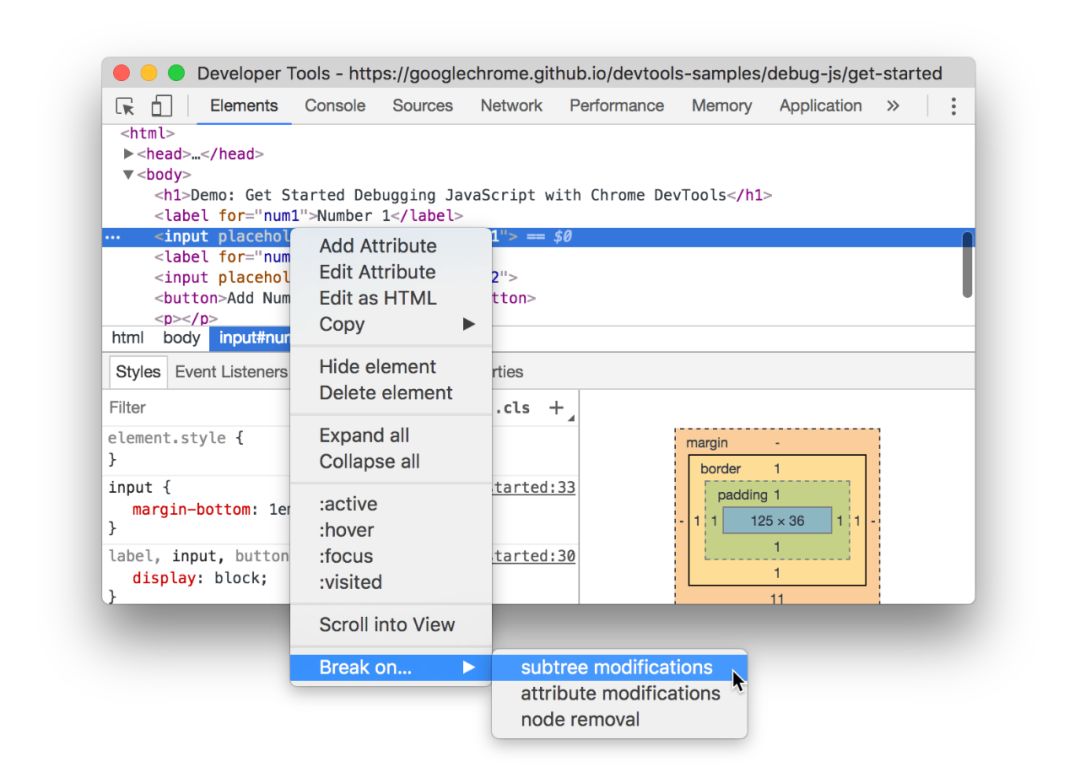
Task: Open the Event Listeners tab
Action: [231, 372]
